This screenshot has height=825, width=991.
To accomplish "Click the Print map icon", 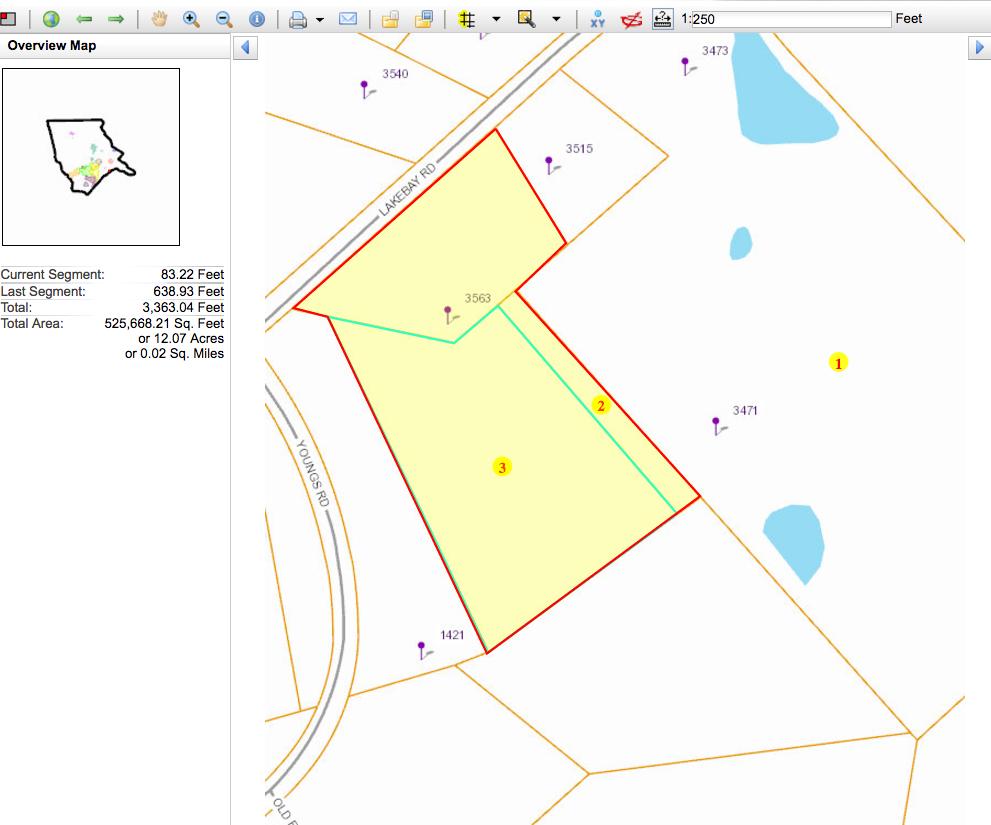I will point(298,20).
